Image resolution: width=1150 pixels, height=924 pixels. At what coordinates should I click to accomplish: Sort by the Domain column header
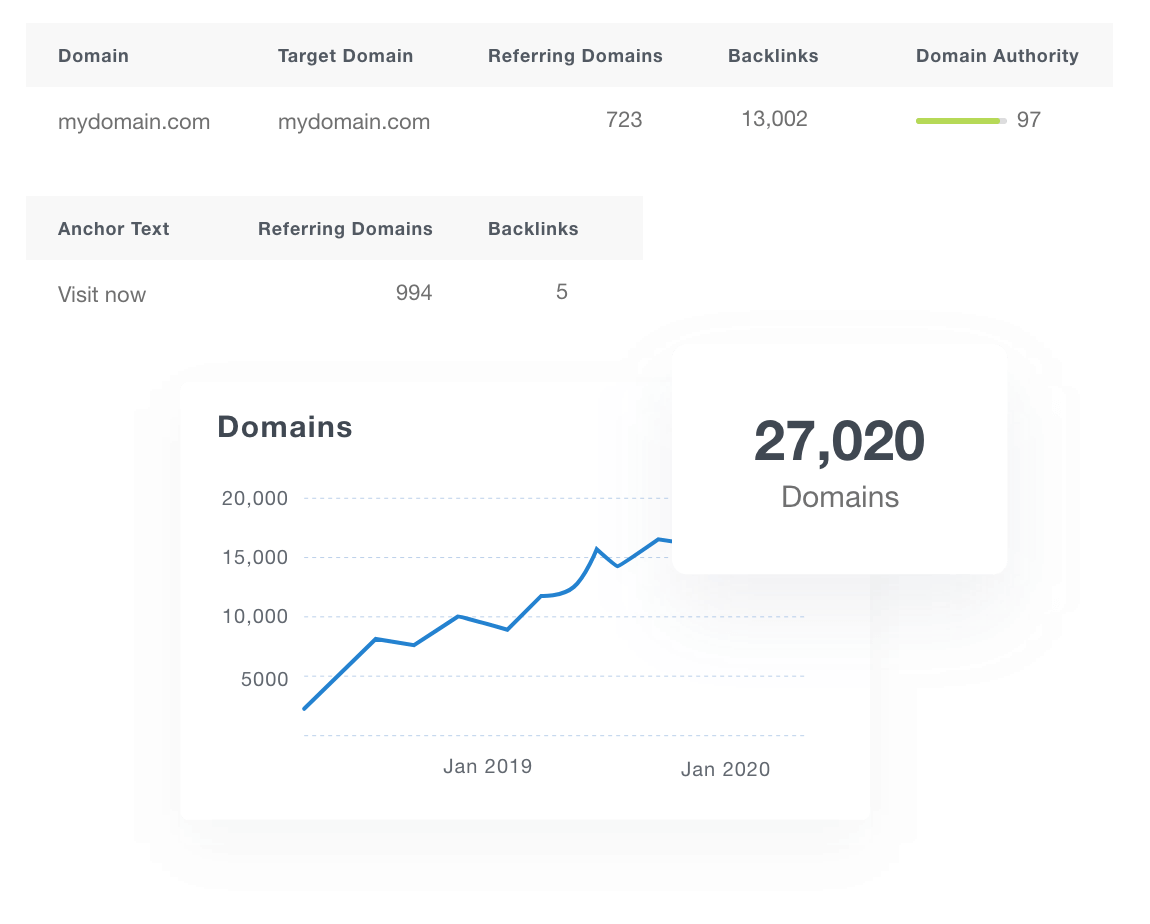pyautogui.click(x=93, y=56)
